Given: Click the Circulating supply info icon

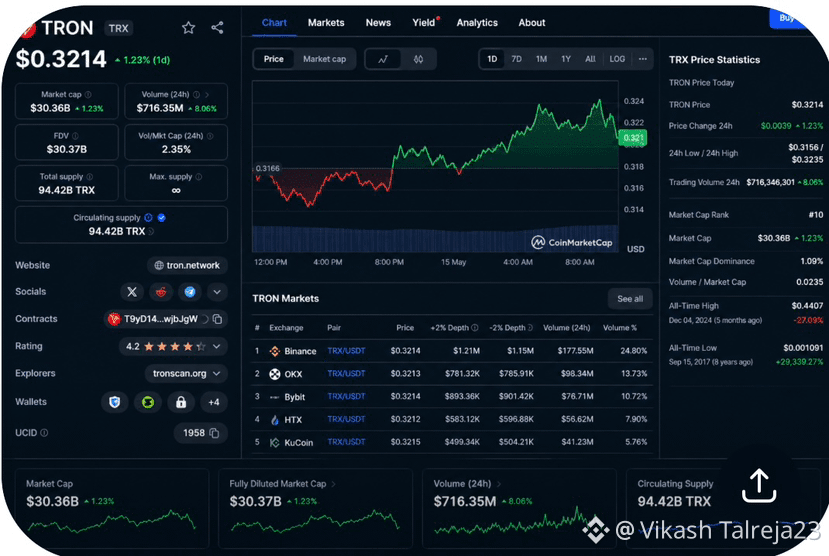Looking at the screenshot, I should [149, 218].
